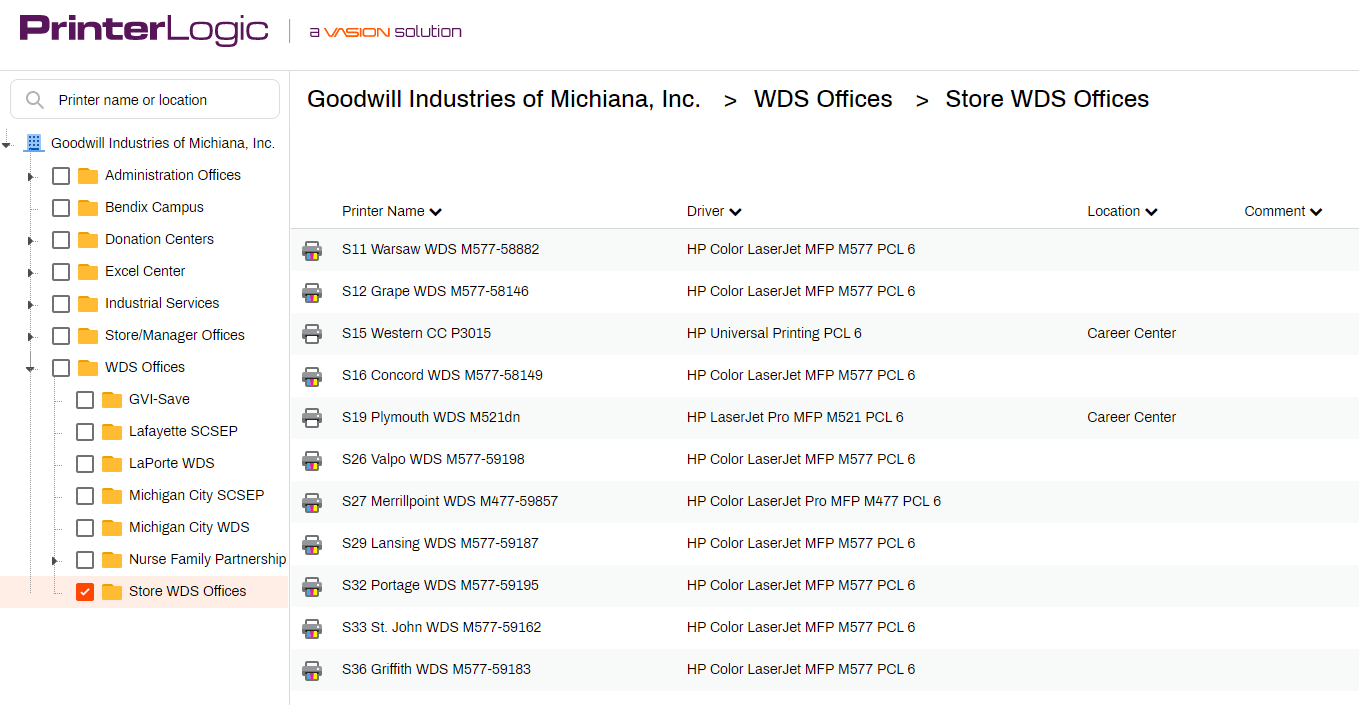This screenshot has height=705, width=1359.
Task: Click the WDS Offices folder icon
Action: pos(88,368)
